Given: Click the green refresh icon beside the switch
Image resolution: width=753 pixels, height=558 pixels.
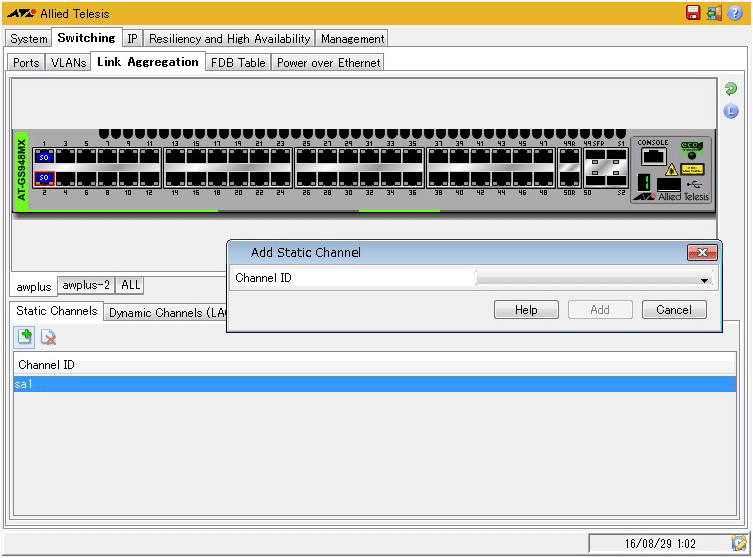Looking at the screenshot, I should click(731, 89).
